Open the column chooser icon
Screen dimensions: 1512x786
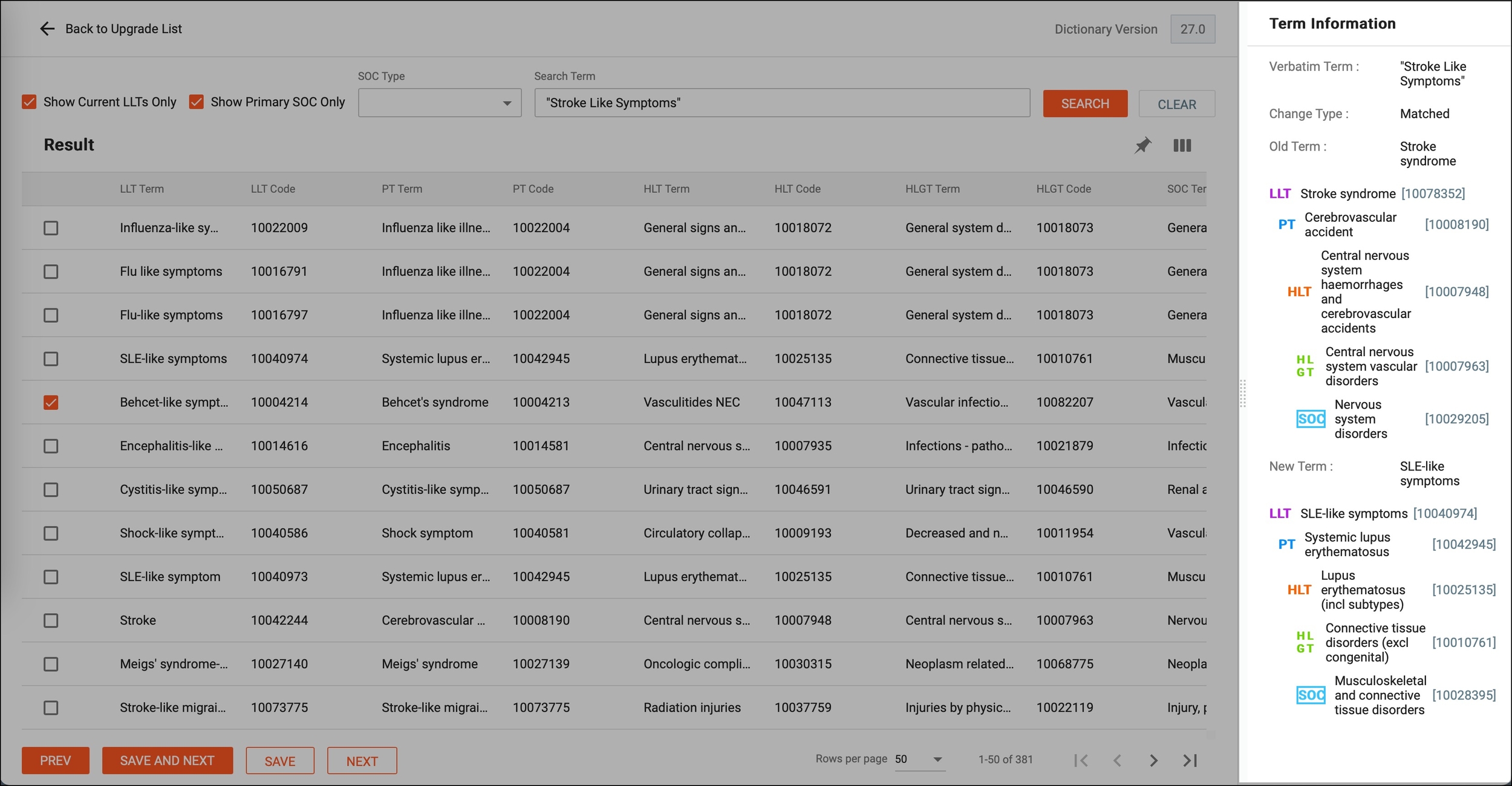click(1182, 145)
